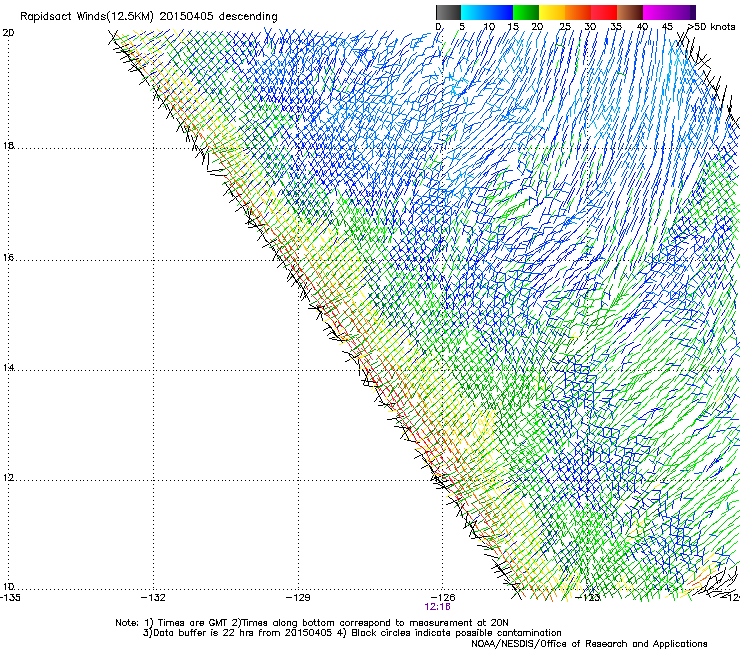Click the latitude label '16'
Screen dimensions: 740x650
8,258
